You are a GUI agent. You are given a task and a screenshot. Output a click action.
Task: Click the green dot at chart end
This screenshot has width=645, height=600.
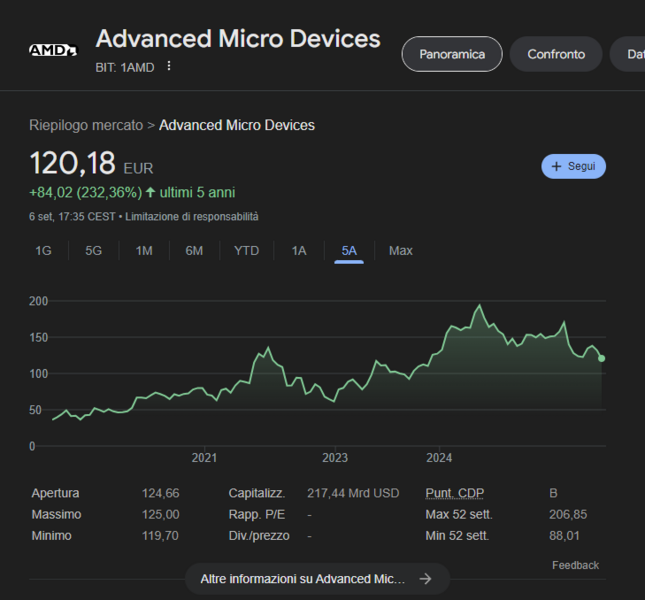point(601,358)
